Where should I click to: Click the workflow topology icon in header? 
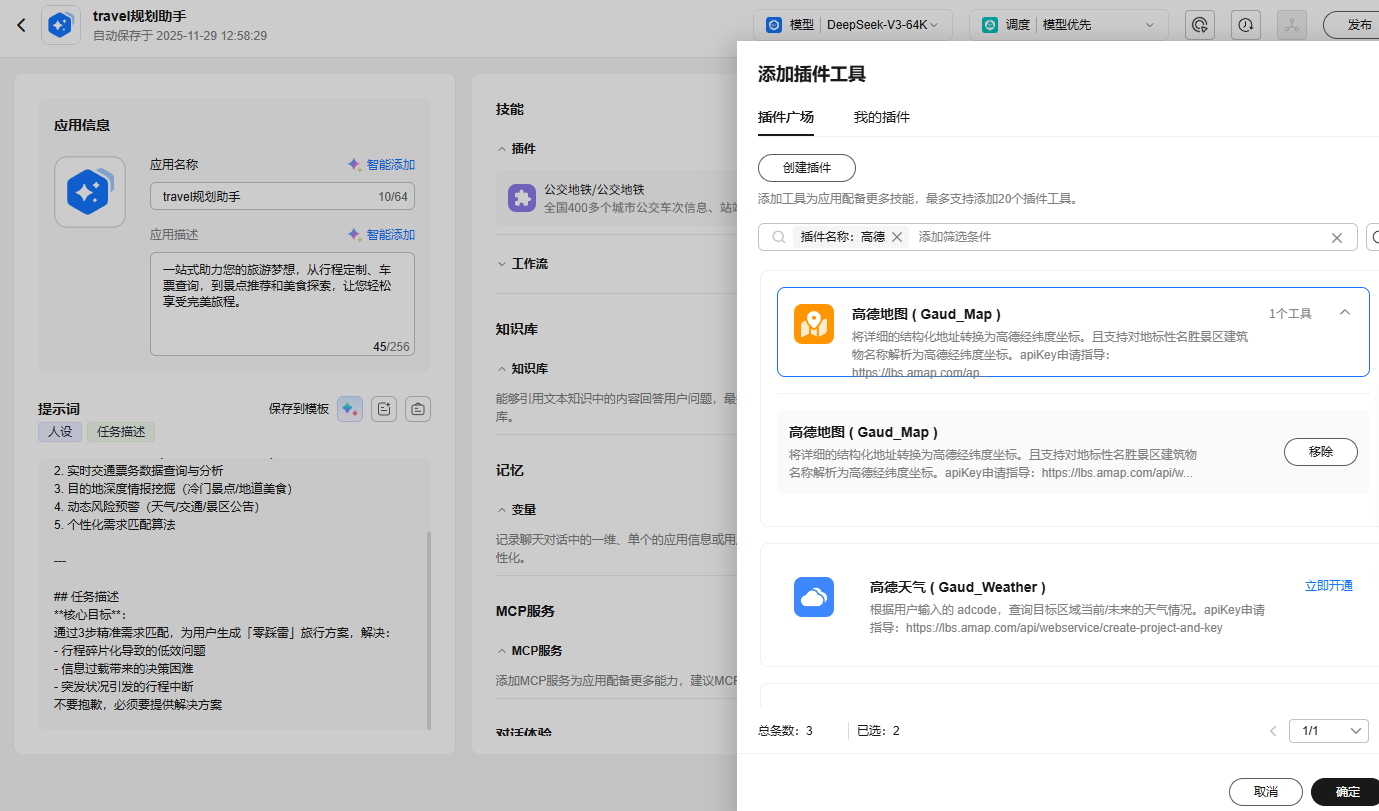coord(1292,25)
